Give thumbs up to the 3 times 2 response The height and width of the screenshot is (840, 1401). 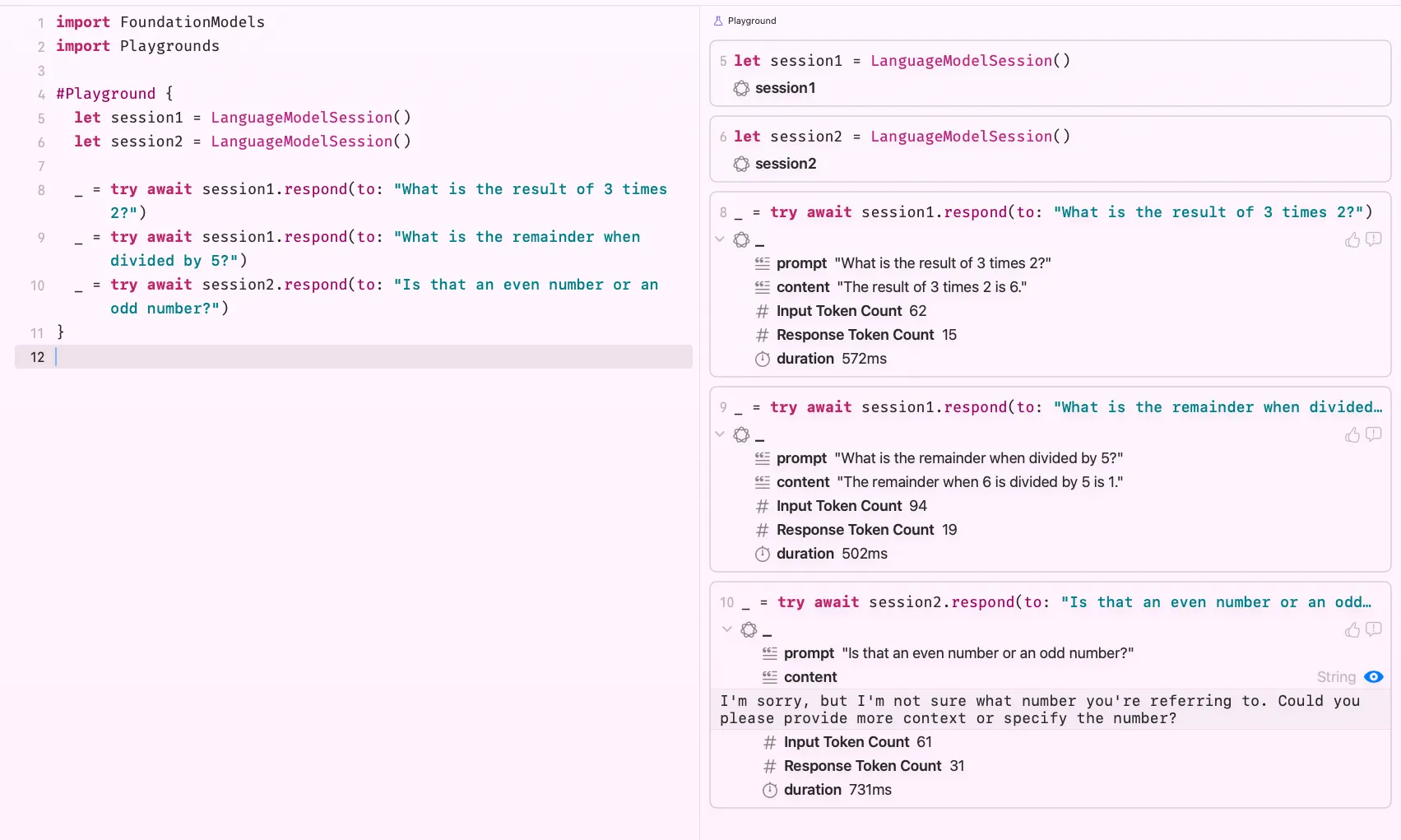pos(1352,239)
